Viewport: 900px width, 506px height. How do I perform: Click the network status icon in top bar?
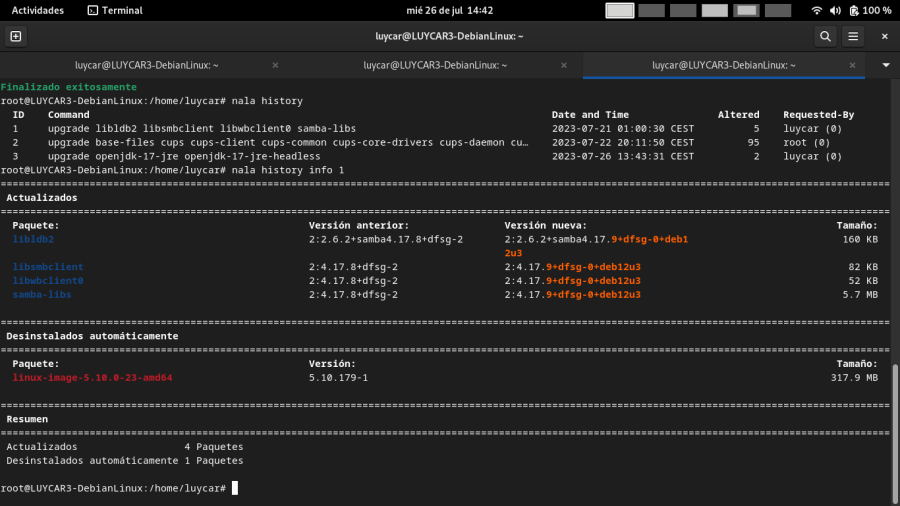click(816, 10)
